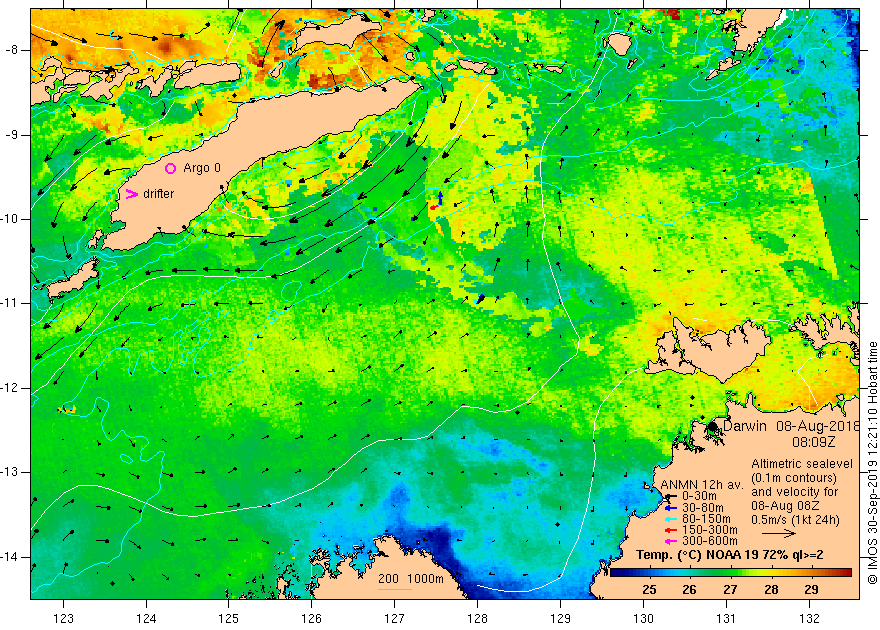Click the magenta drifter arrowhead marker

(131, 194)
